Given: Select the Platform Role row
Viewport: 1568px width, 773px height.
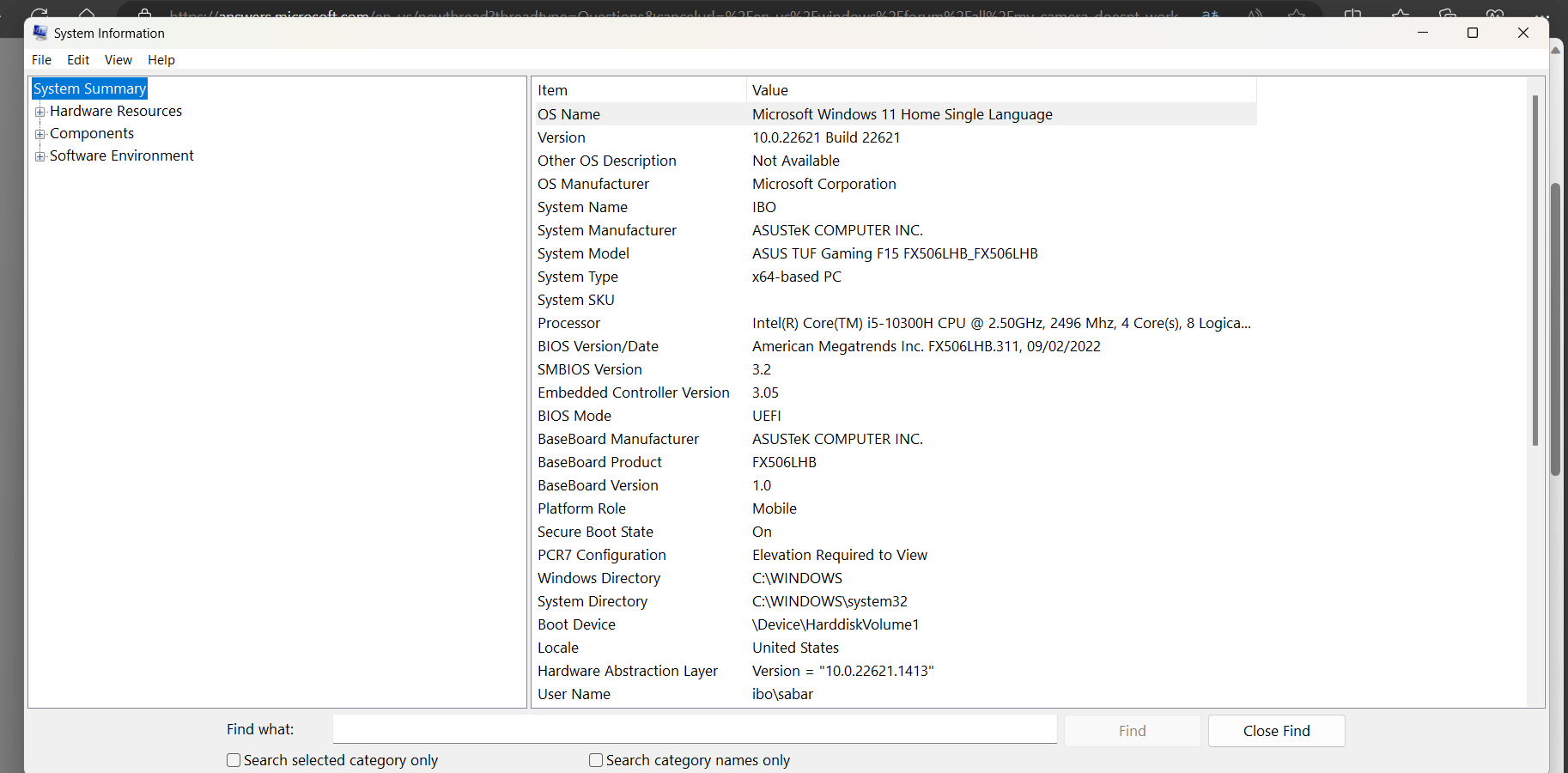Looking at the screenshot, I should click(x=896, y=508).
